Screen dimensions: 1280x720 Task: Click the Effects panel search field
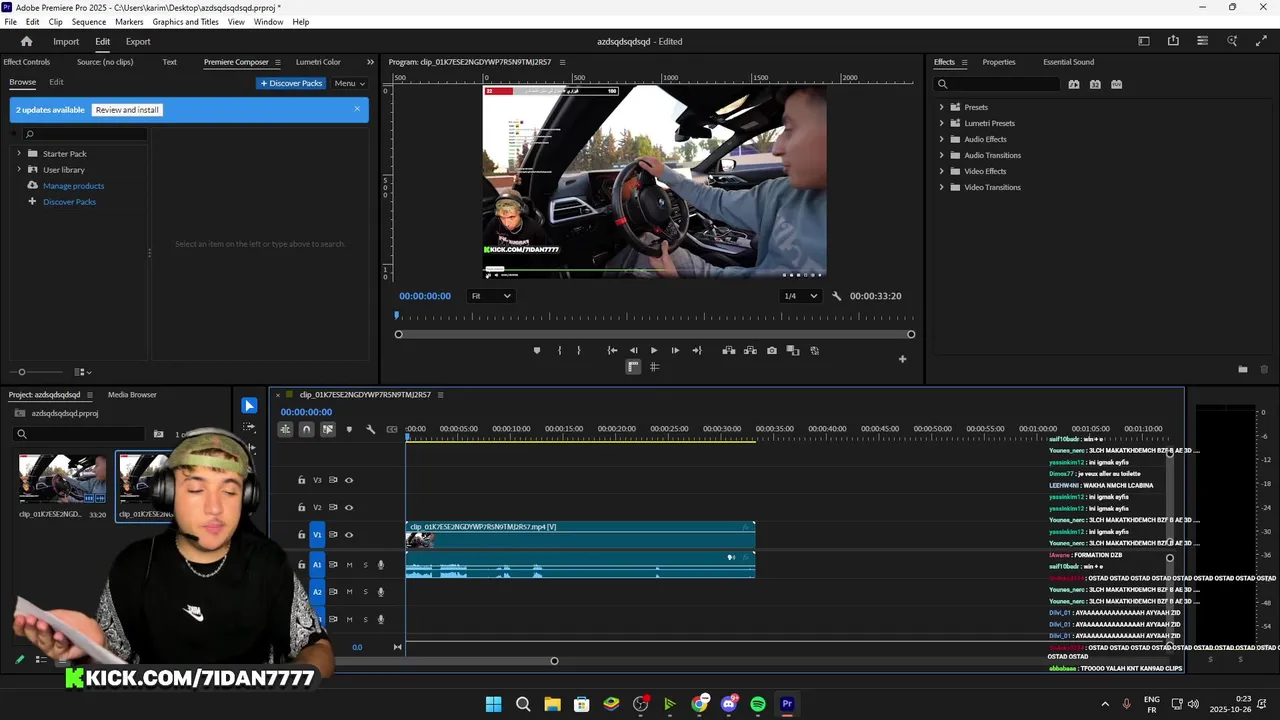pos(995,84)
